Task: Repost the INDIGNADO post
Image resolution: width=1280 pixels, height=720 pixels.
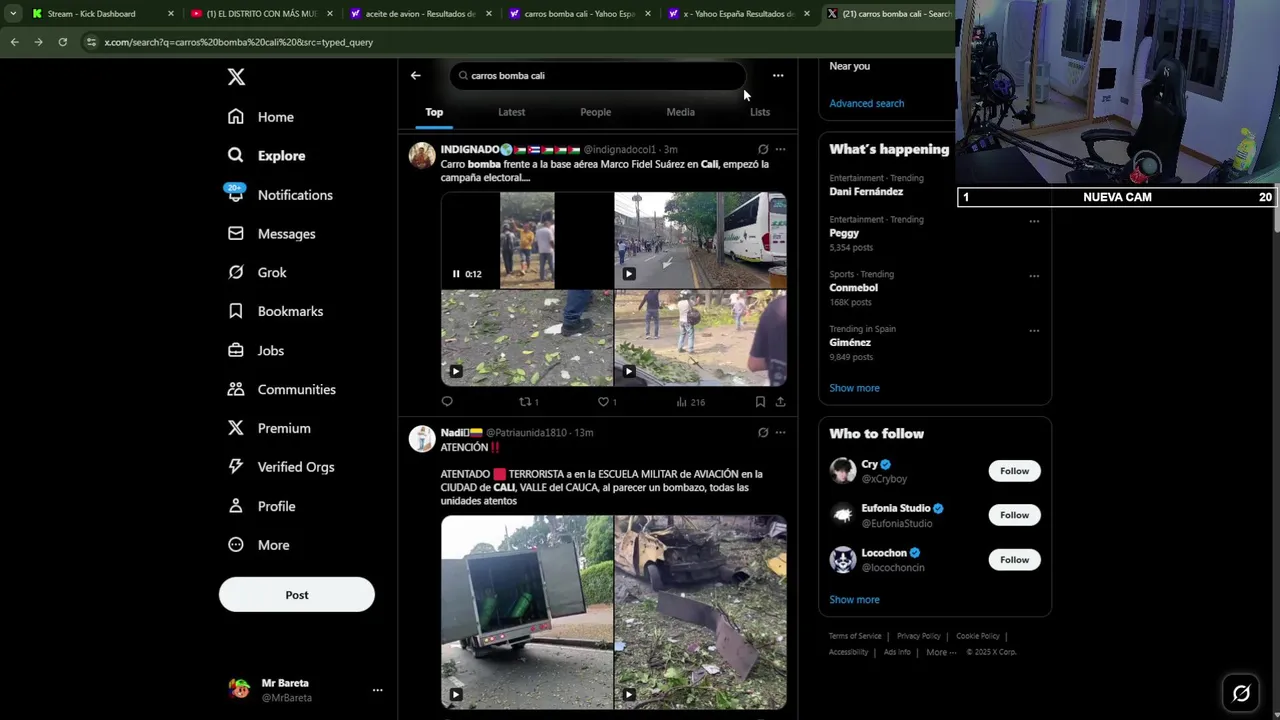Action: 528,402
